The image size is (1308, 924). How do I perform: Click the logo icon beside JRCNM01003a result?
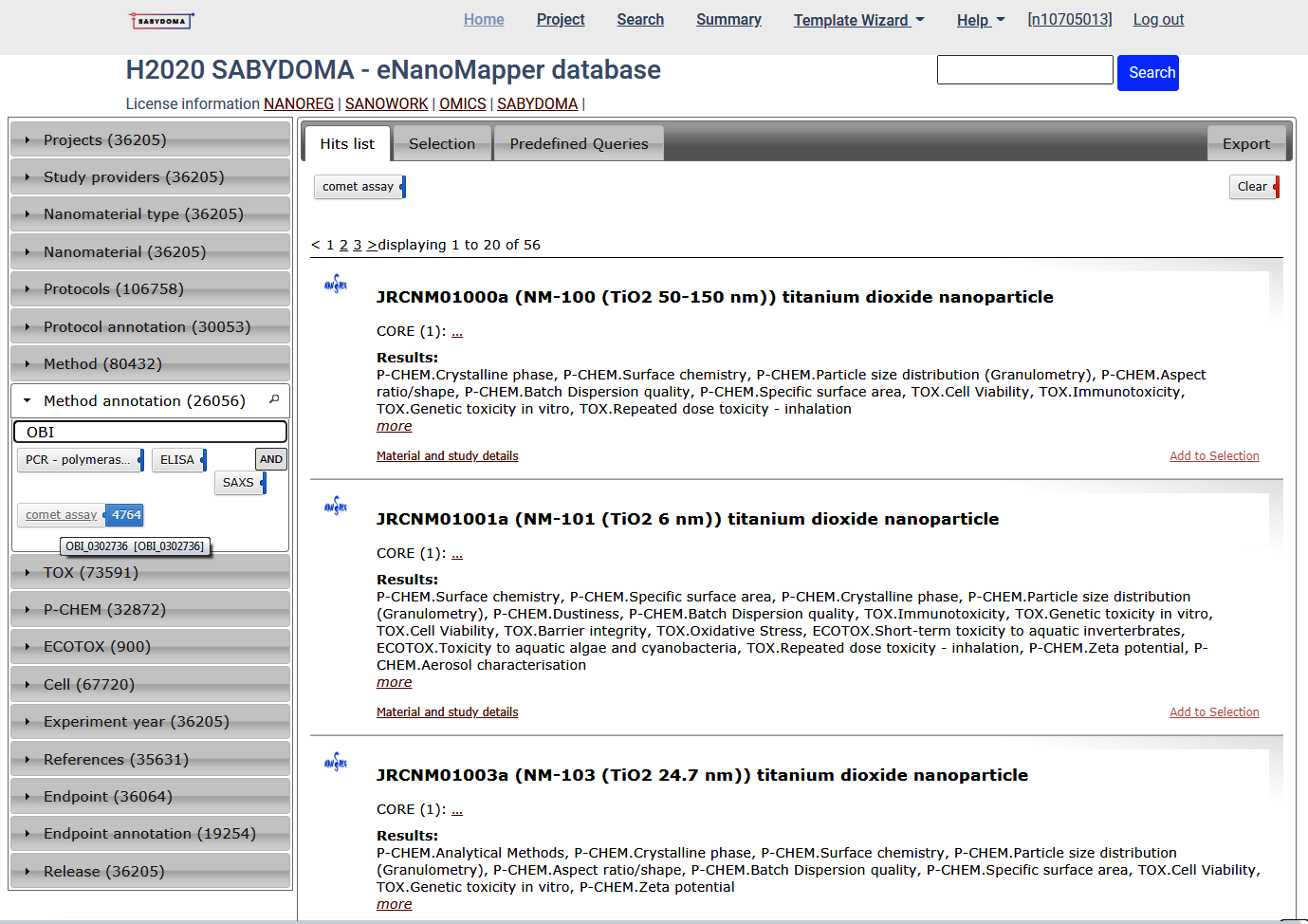tap(336, 763)
